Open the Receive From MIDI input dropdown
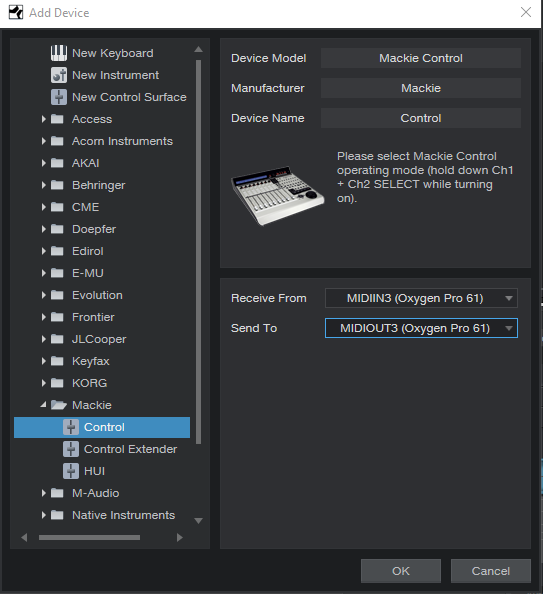Screen dimensions: 543x594 click(421, 298)
